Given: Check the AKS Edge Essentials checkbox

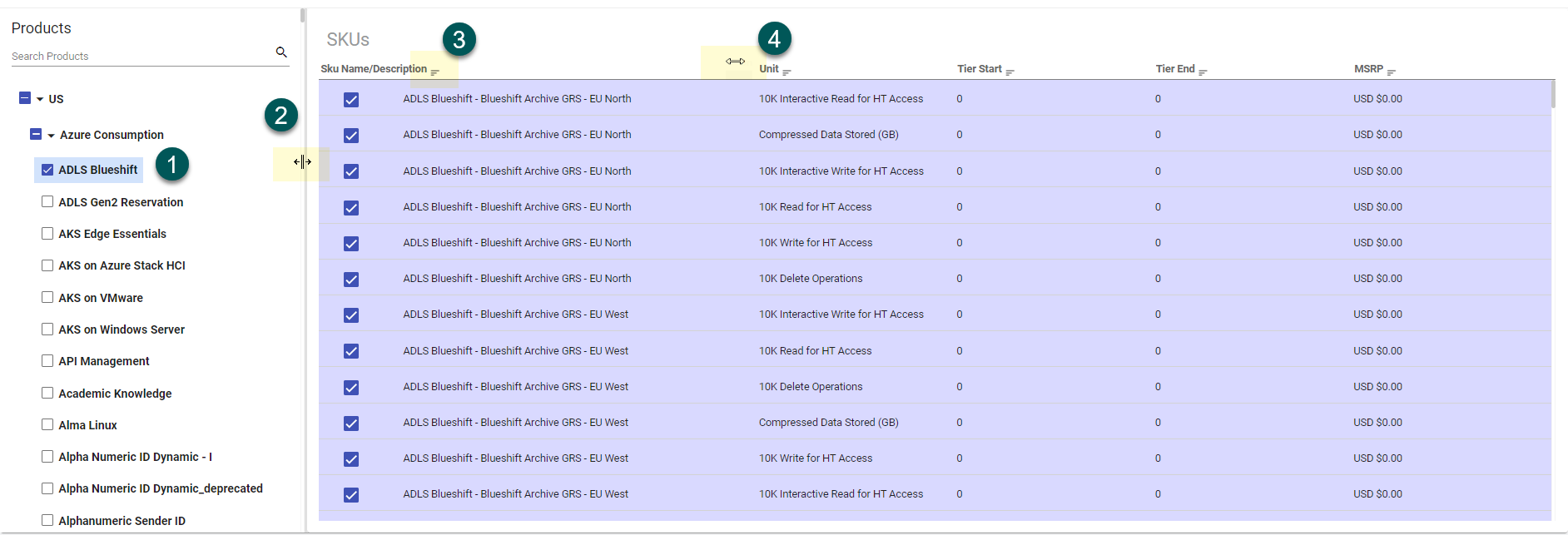Looking at the screenshot, I should pos(47,234).
